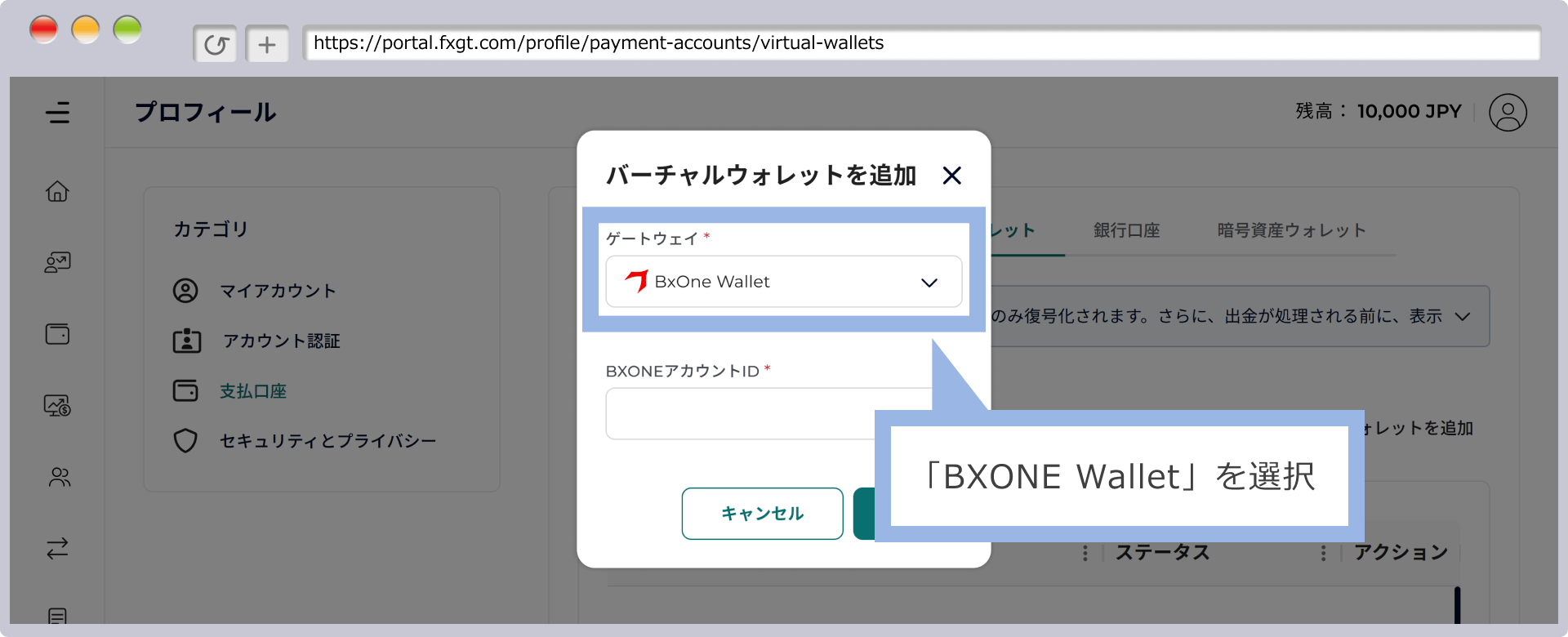Viewport: 1568px width, 637px height.
Task: Click the キャンセル button
Action: tap(762, 514)
